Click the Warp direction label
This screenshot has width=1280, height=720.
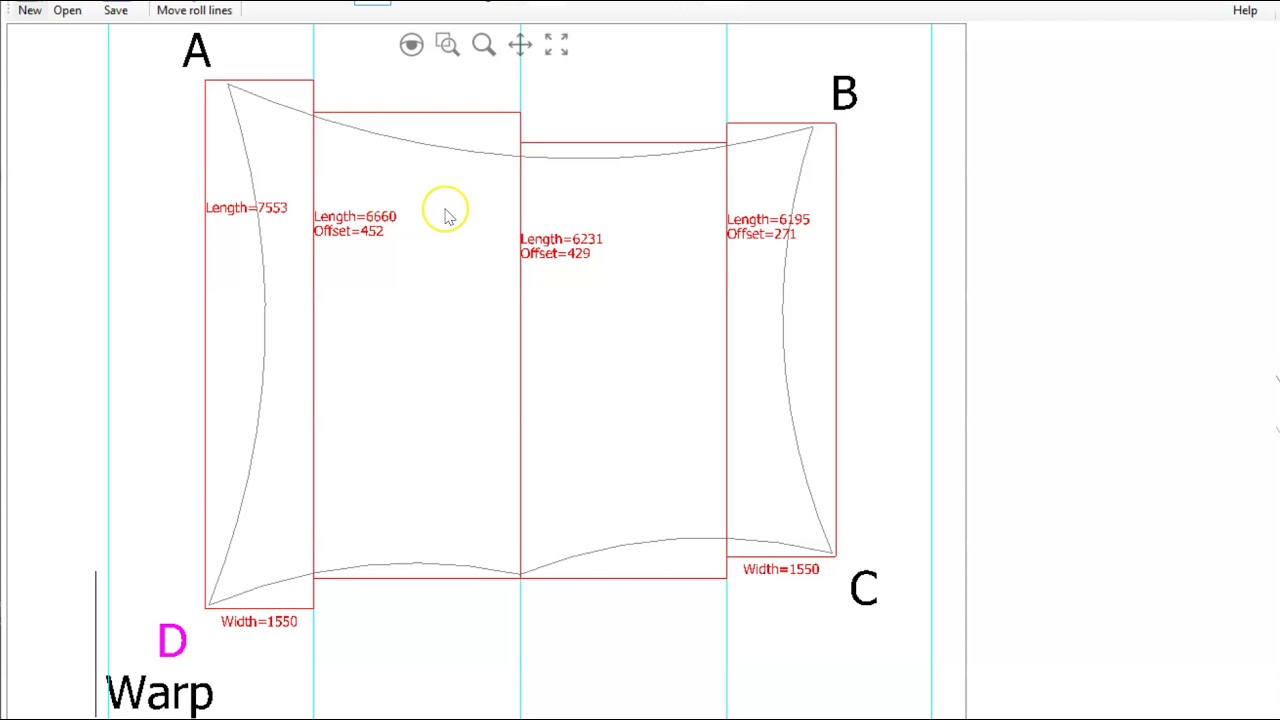click(160, 693)
